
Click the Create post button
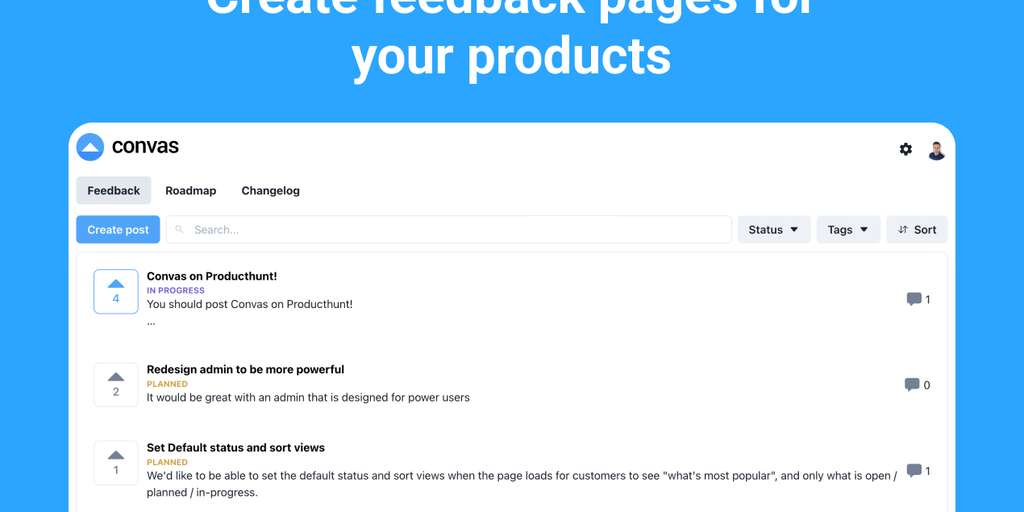pos(118,230)
